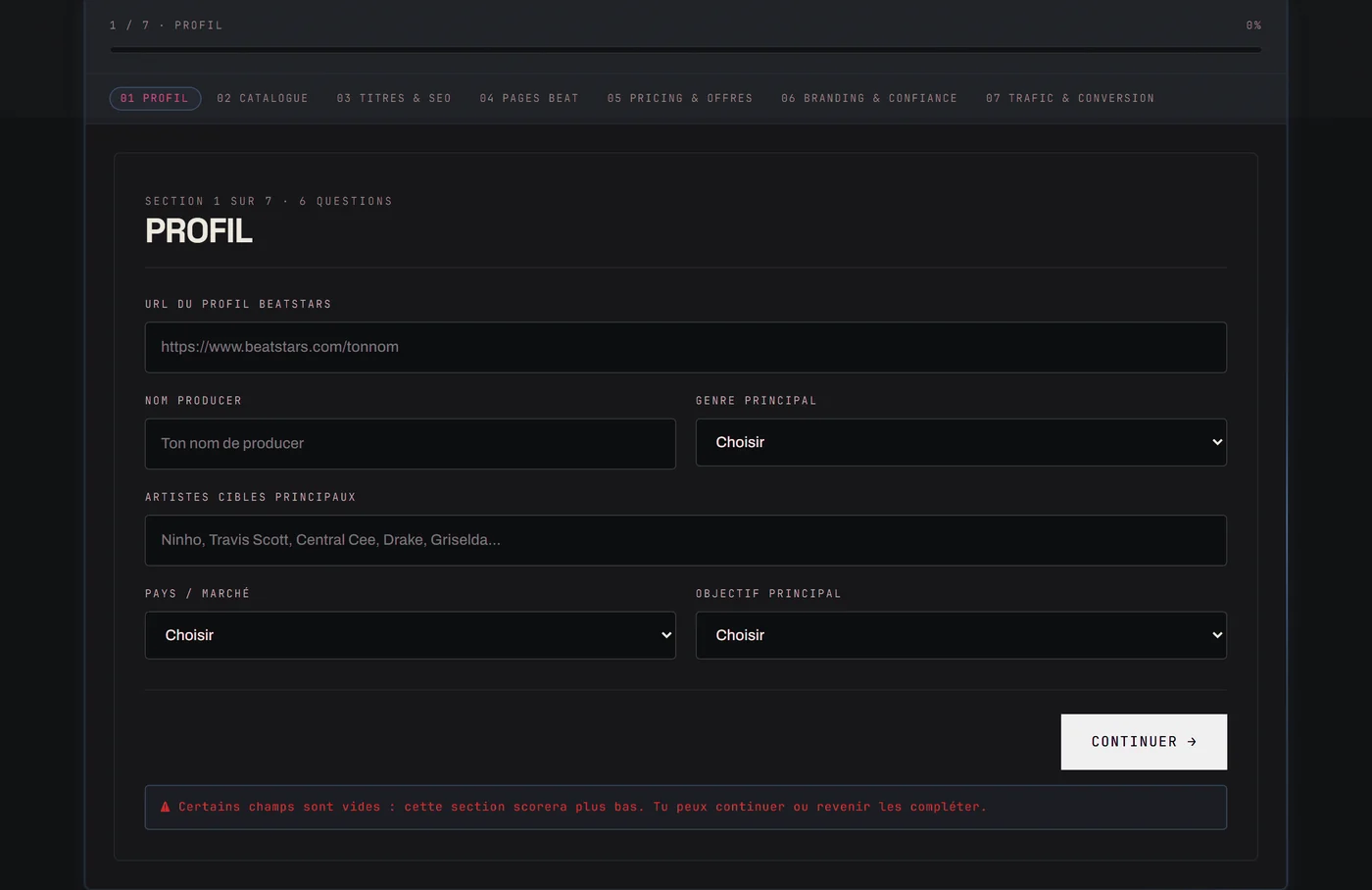Open the Objectif principal dropdown
The image size is (1372, 890).
(961, 635)
